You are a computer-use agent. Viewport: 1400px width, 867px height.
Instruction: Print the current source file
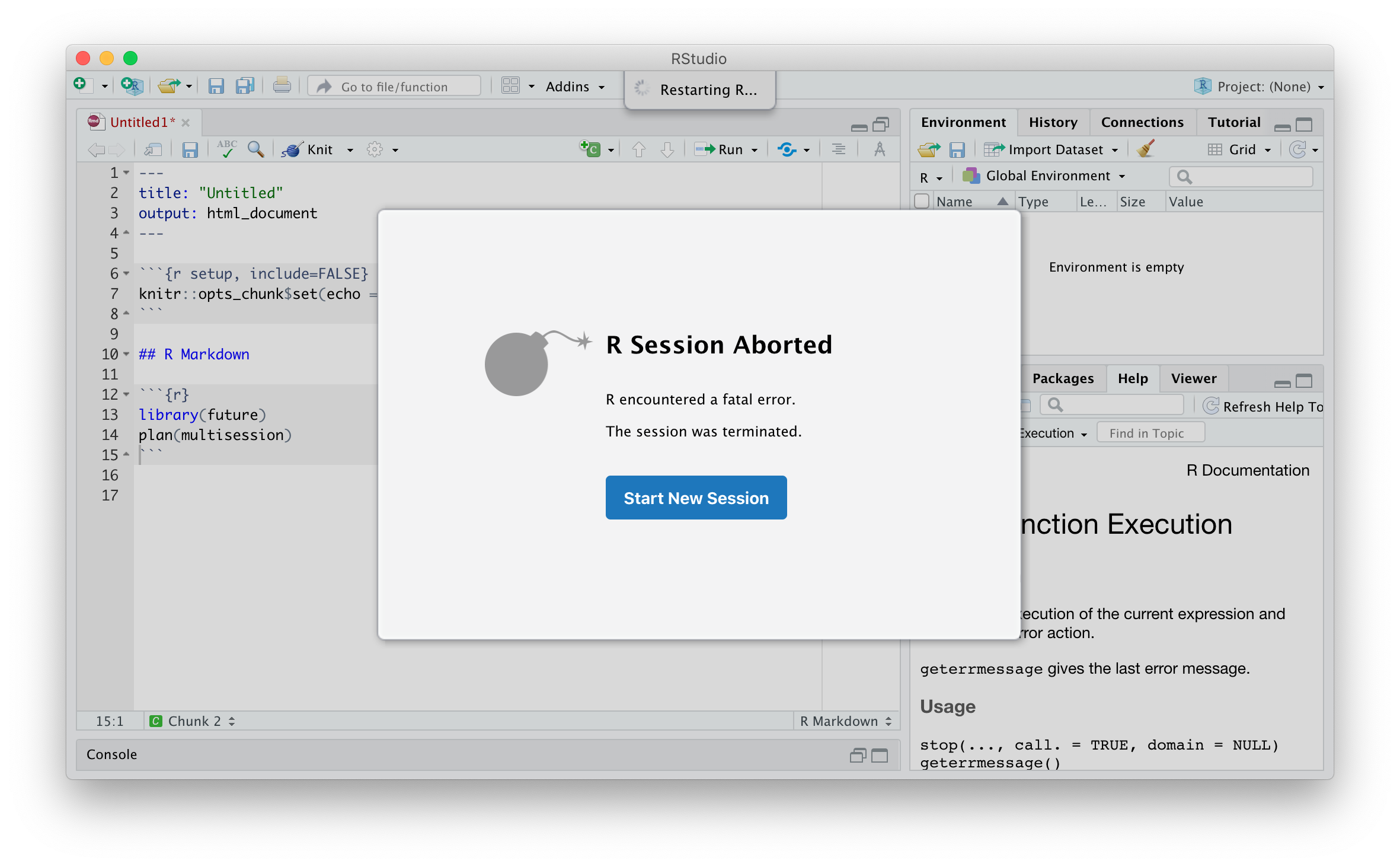[x=282, y=85]
